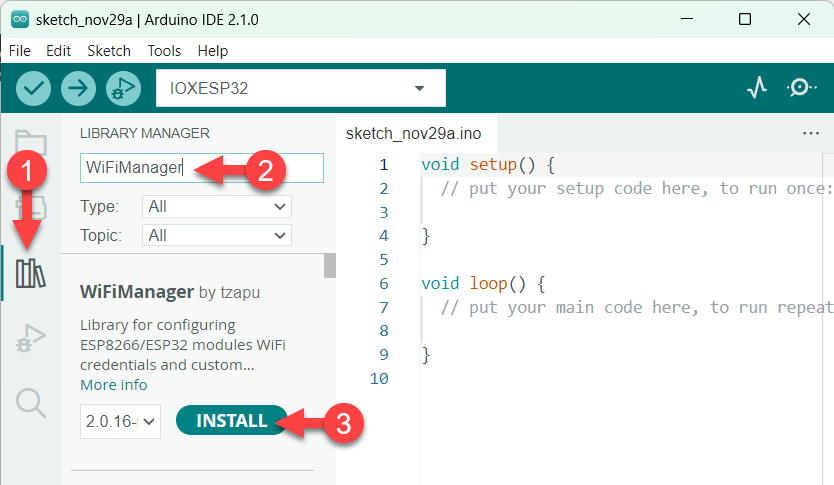This screenshot has height=485, width=834.
Task: Maximize the Arduino IDE window
Action: click(x=745, y=19)
